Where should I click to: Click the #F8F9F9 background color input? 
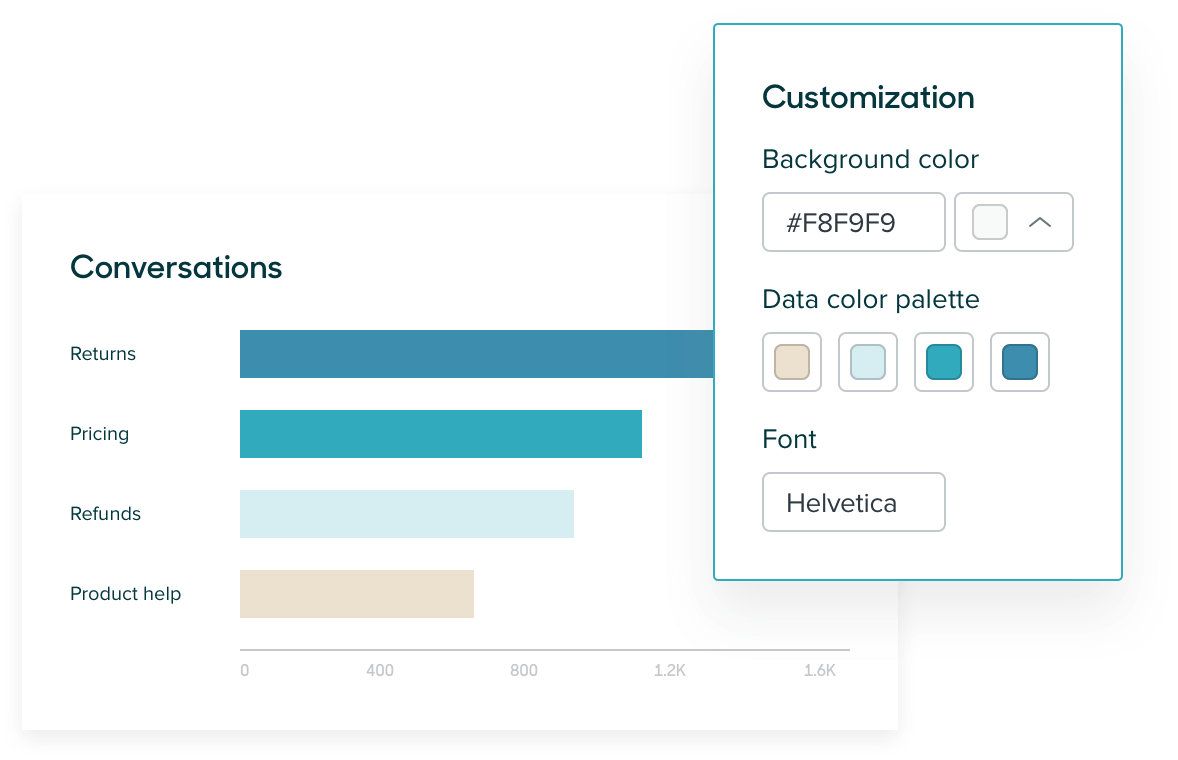pos(853,222)
